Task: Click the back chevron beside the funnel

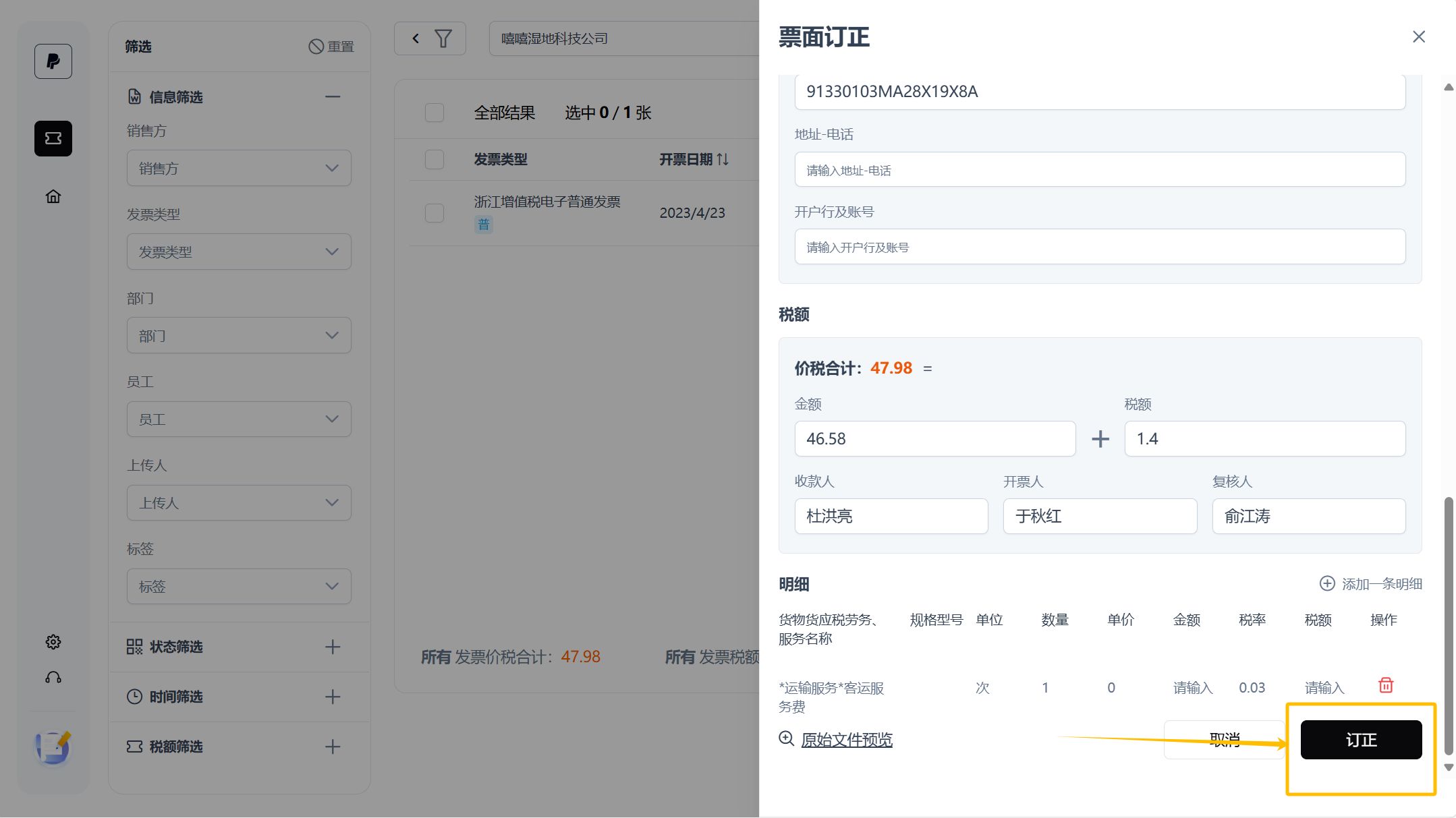Action: (x=416, y=38)
